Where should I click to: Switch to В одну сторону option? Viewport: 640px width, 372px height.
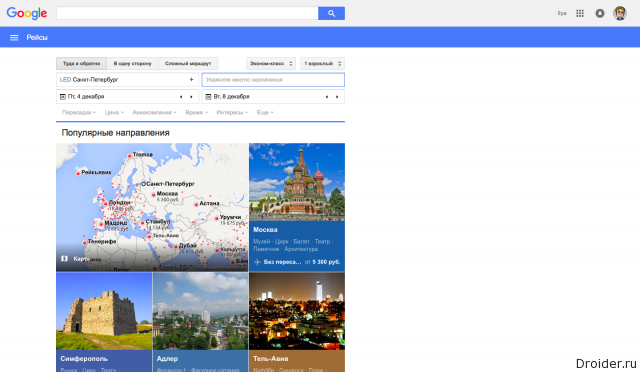132,64
